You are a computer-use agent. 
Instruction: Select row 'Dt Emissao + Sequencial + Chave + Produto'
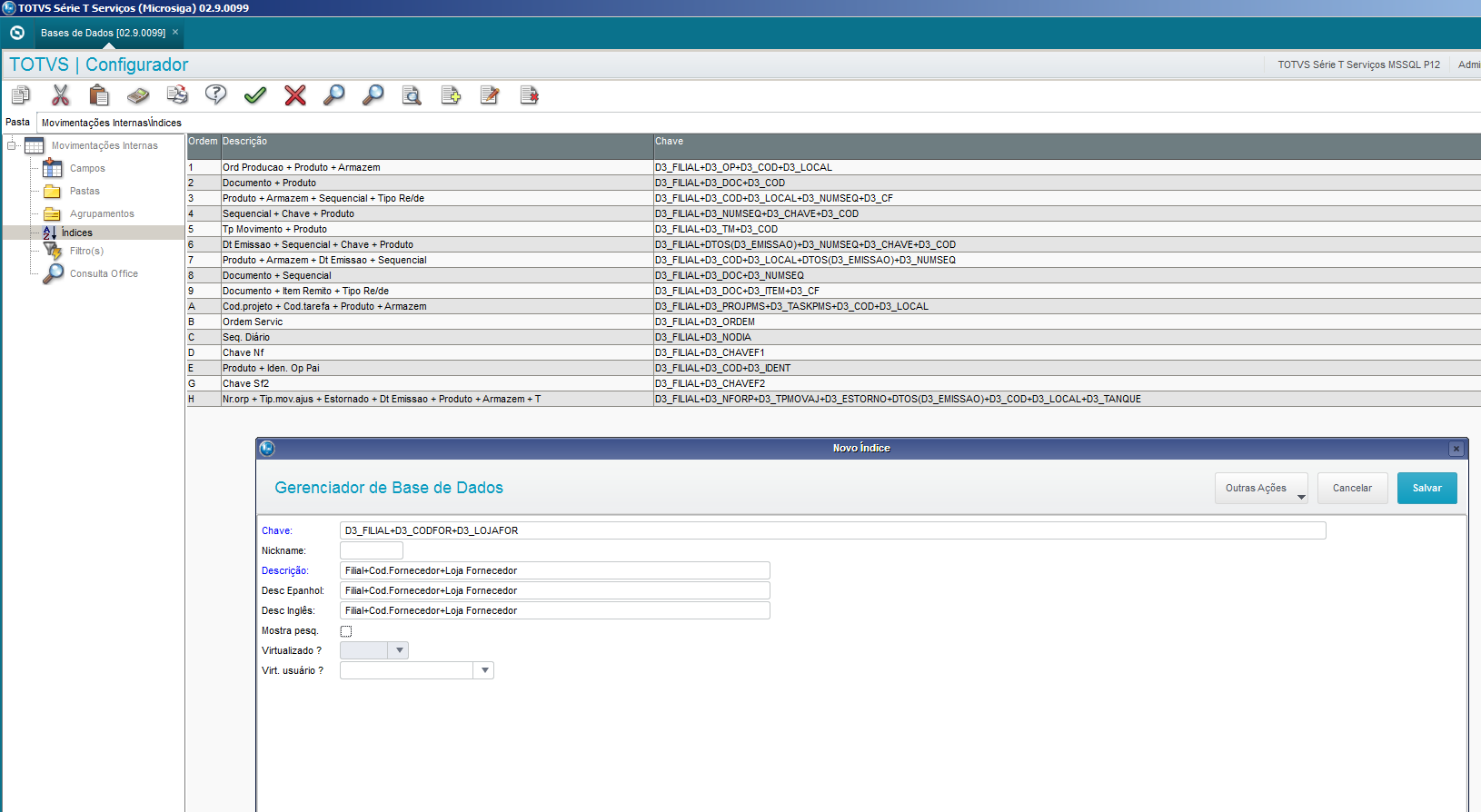pyautogui.click(x=834, y=244)
